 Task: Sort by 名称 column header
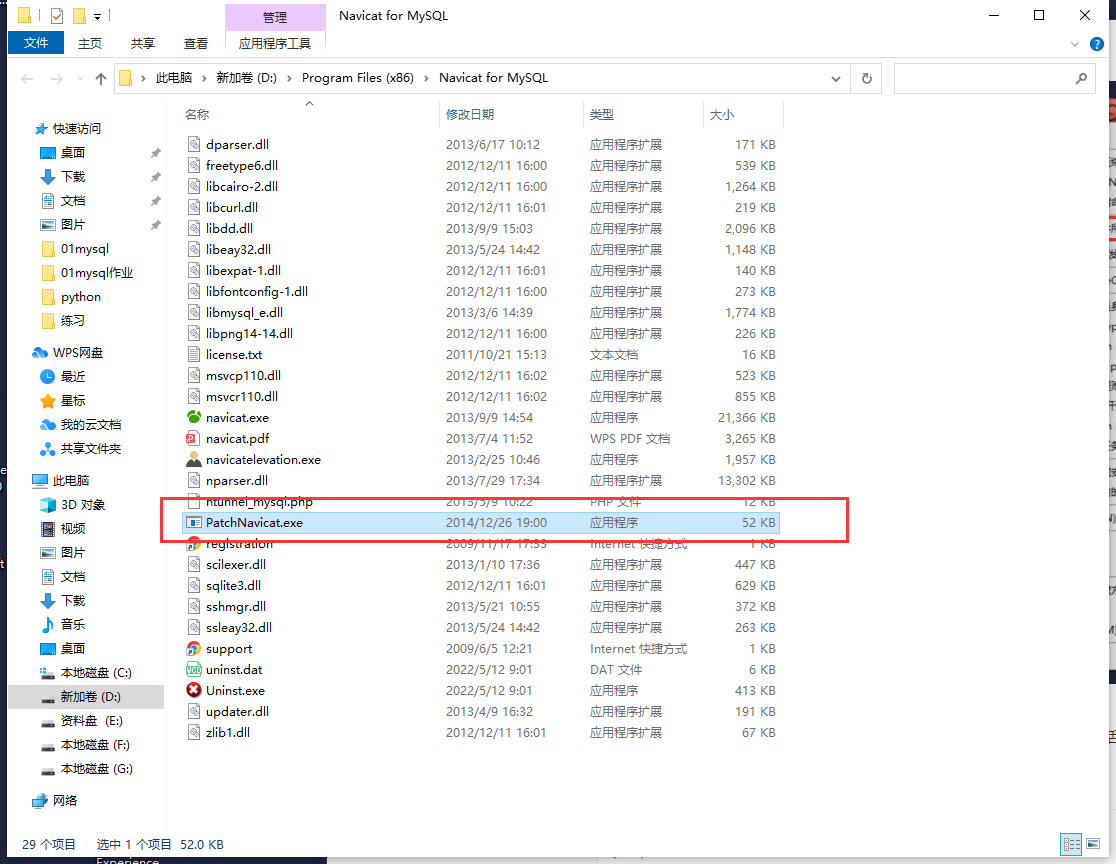tap(197, 115)
